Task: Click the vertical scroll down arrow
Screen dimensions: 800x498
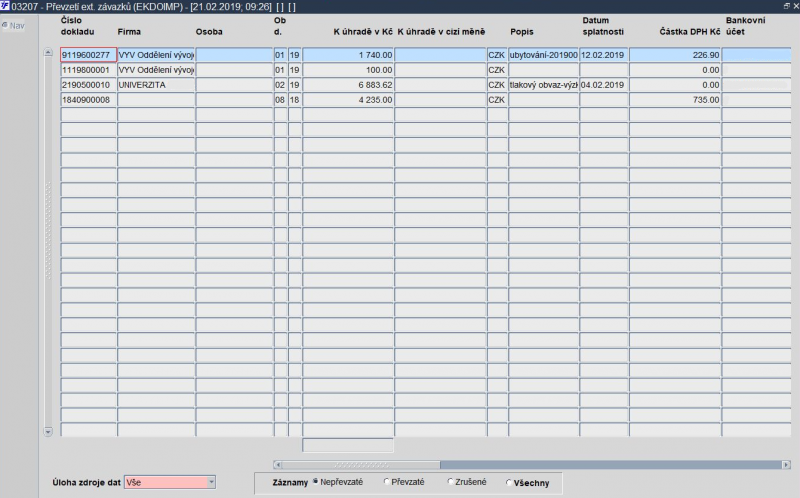Action: (48, 432)
